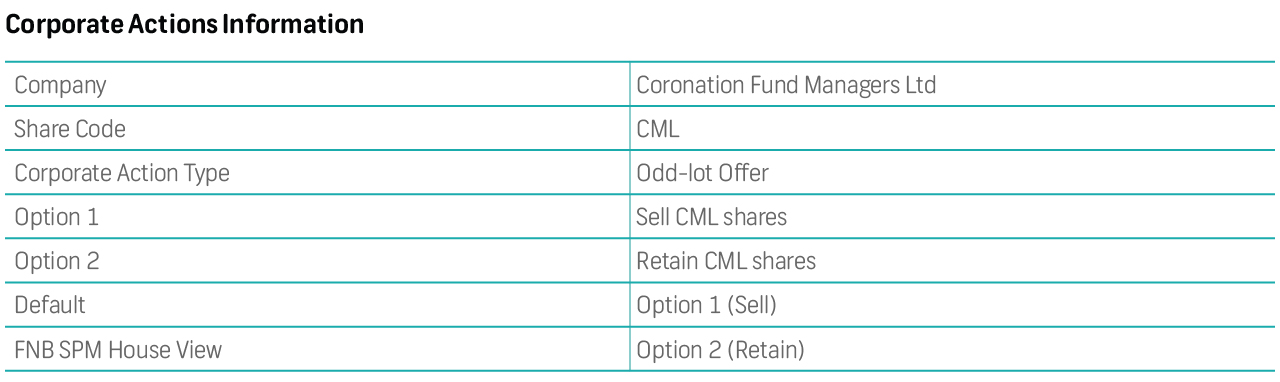1280x382 pixels.
Task: Select the Option 1 row label
Action: pyautogui.click(x=57, y=217)
